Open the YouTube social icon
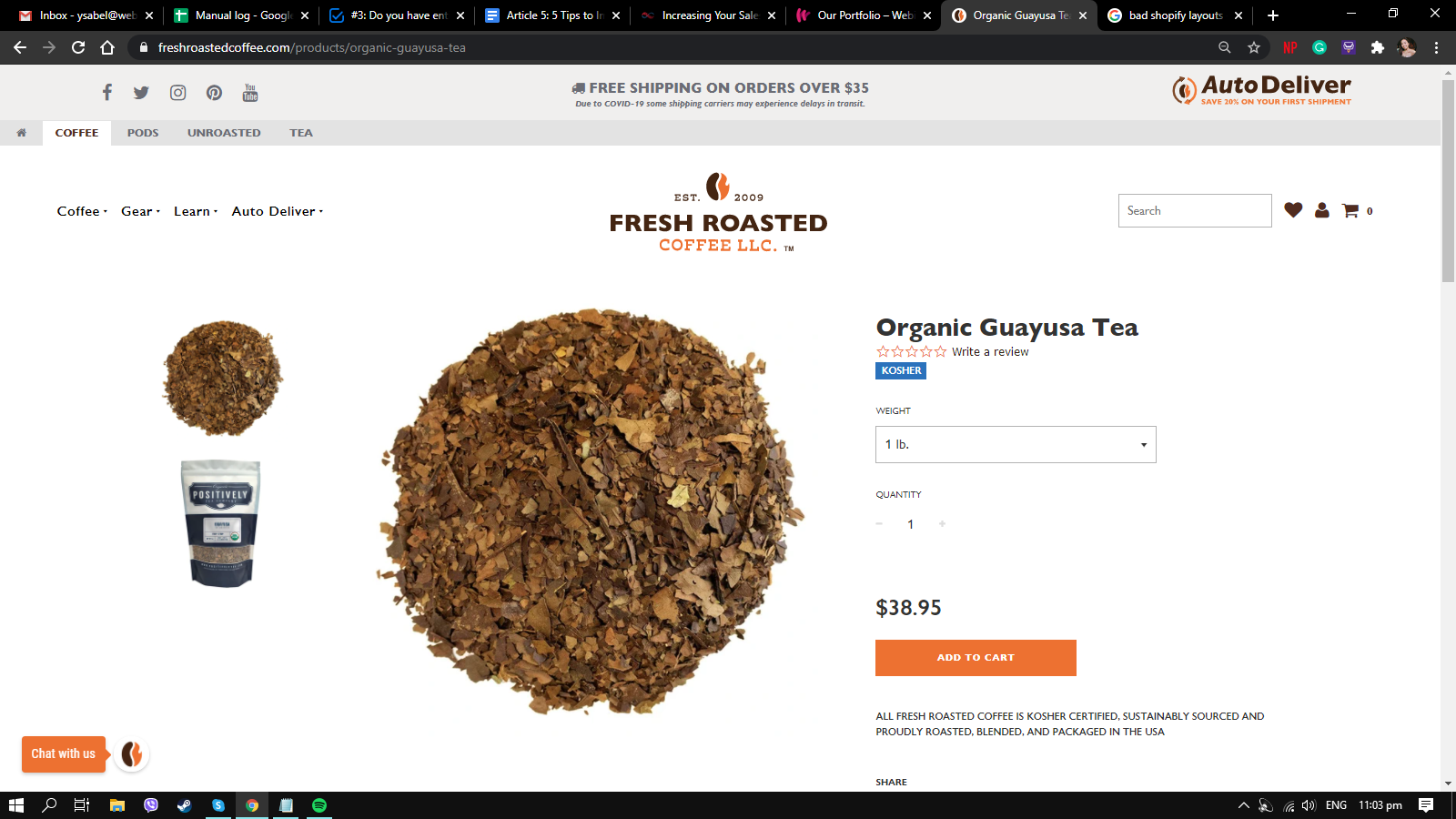Image resolution: width=1456 pixels, height=819 pixels. pyautogui.click(x=250, y=93)
